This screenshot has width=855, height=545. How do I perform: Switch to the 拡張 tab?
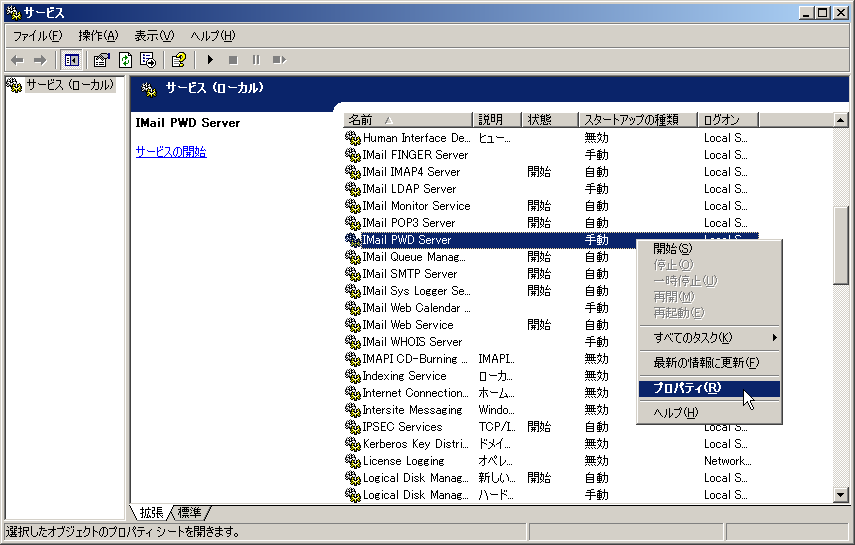pyautogui.click(x=151, y=512)
